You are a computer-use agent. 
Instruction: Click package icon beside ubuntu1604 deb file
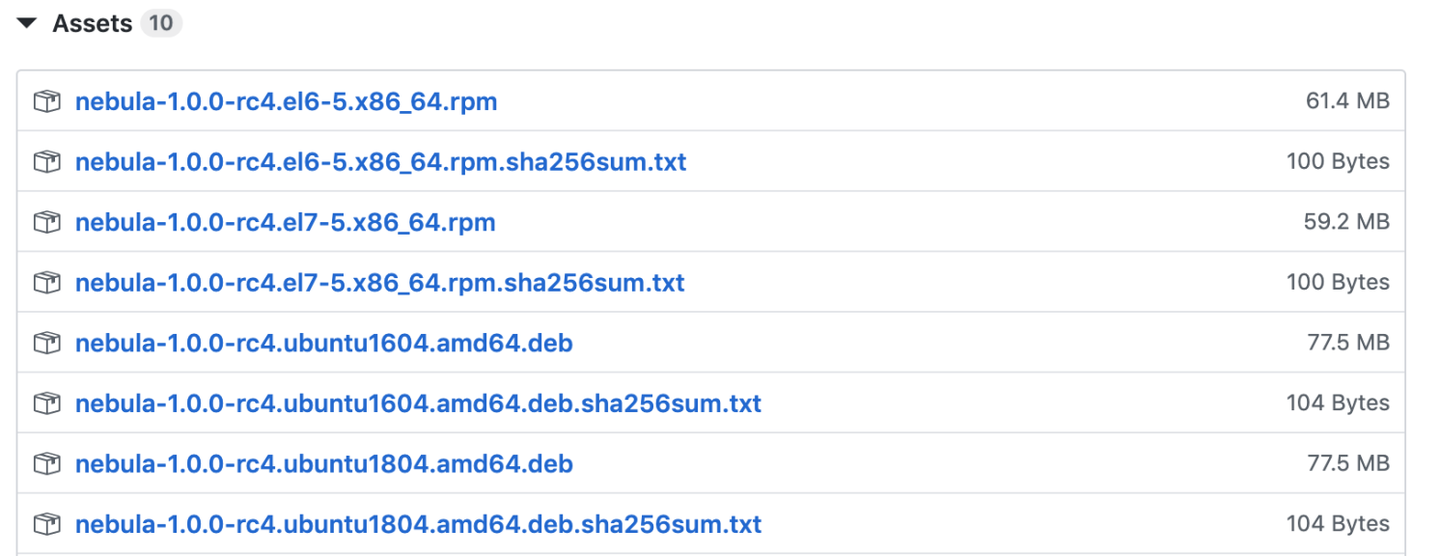(47, 343)
